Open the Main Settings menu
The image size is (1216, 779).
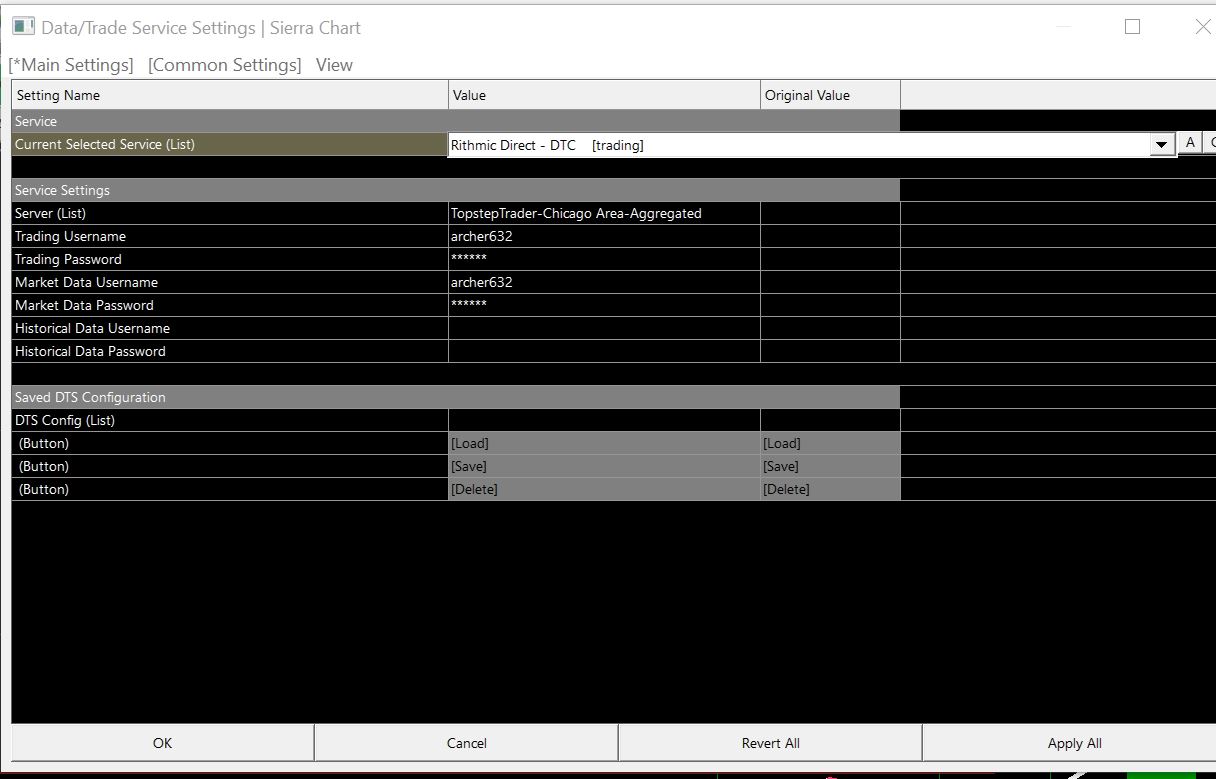tap(71, 65)
